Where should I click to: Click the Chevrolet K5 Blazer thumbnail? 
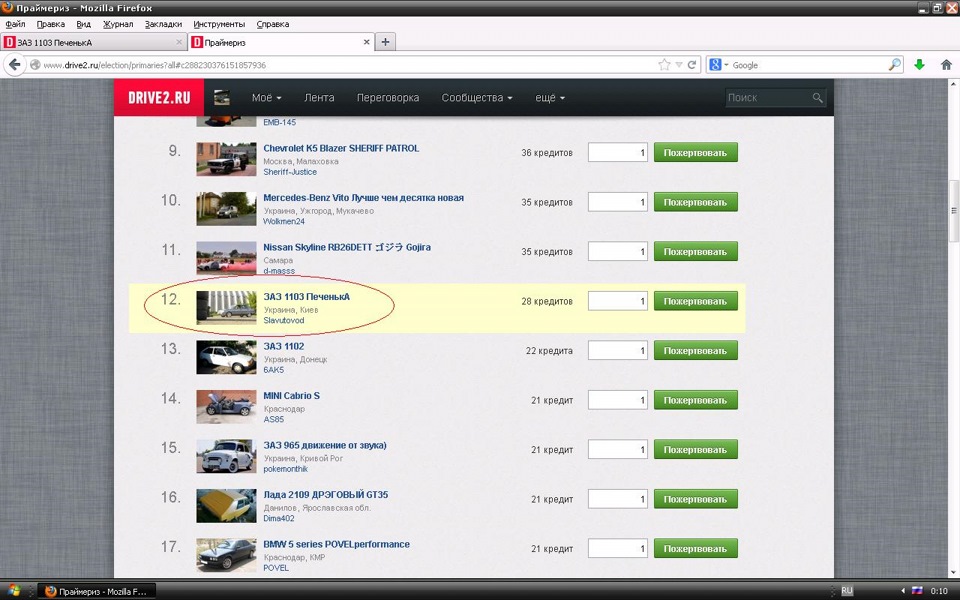(226, 159)
